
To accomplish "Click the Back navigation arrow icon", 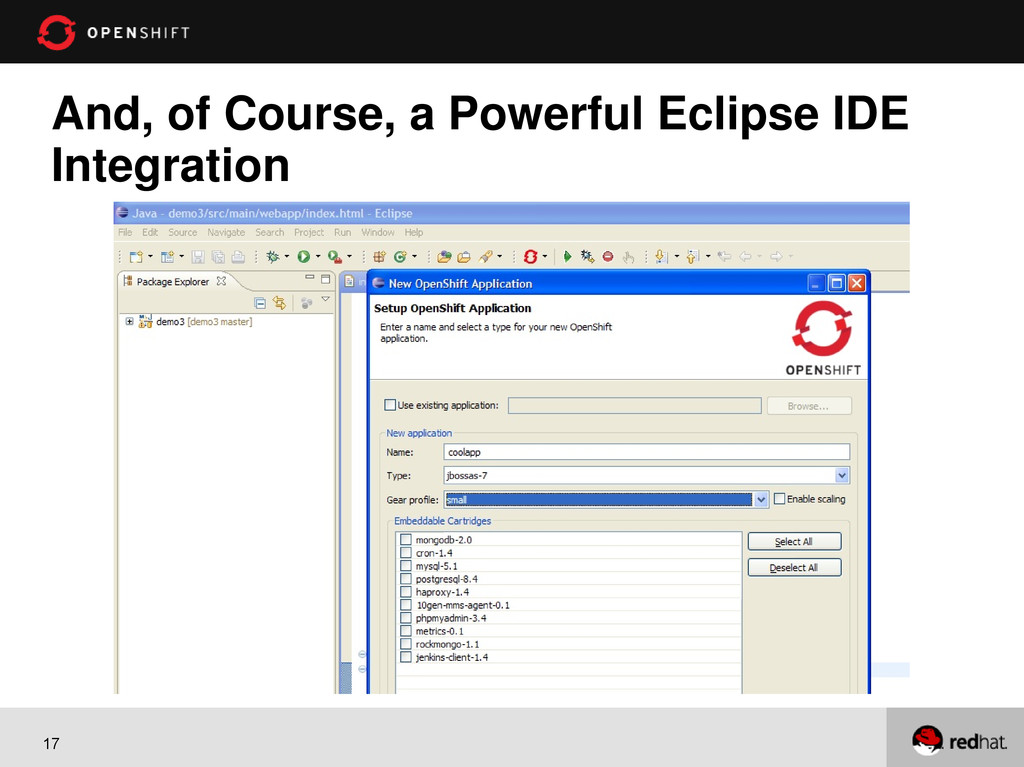I will coord(745,257).
